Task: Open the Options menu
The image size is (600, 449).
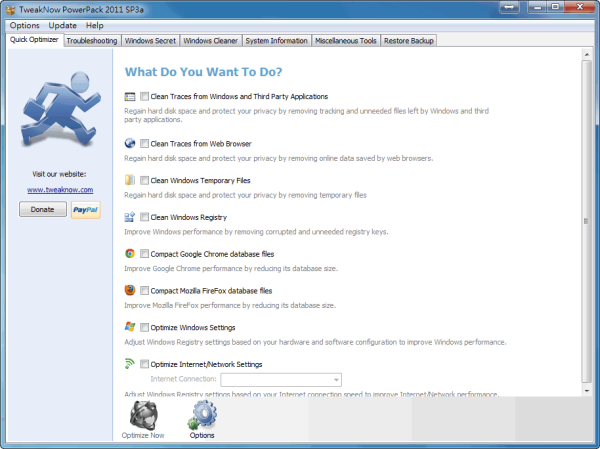Action: 24,26
